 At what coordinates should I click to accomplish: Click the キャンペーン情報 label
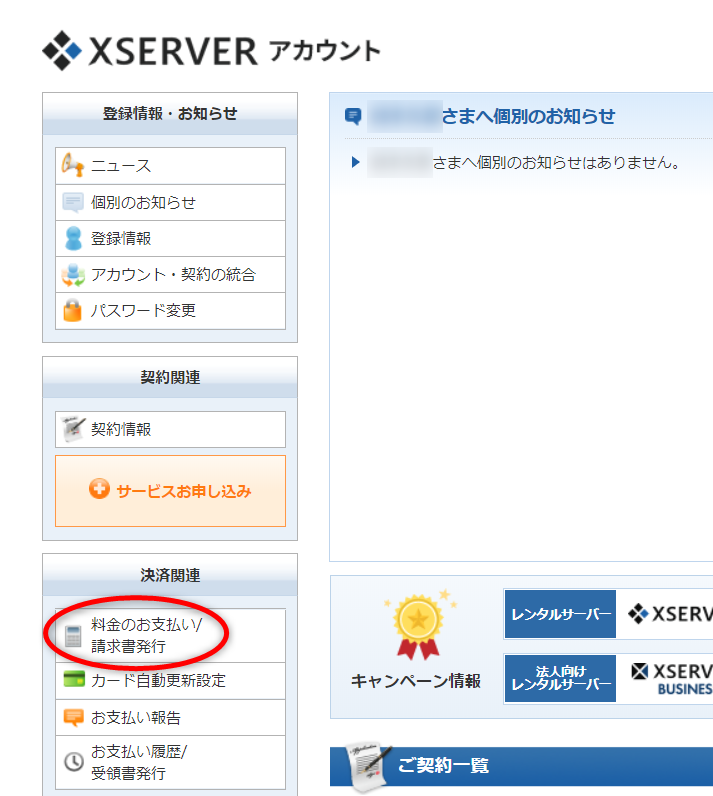[x=416, y=681]
